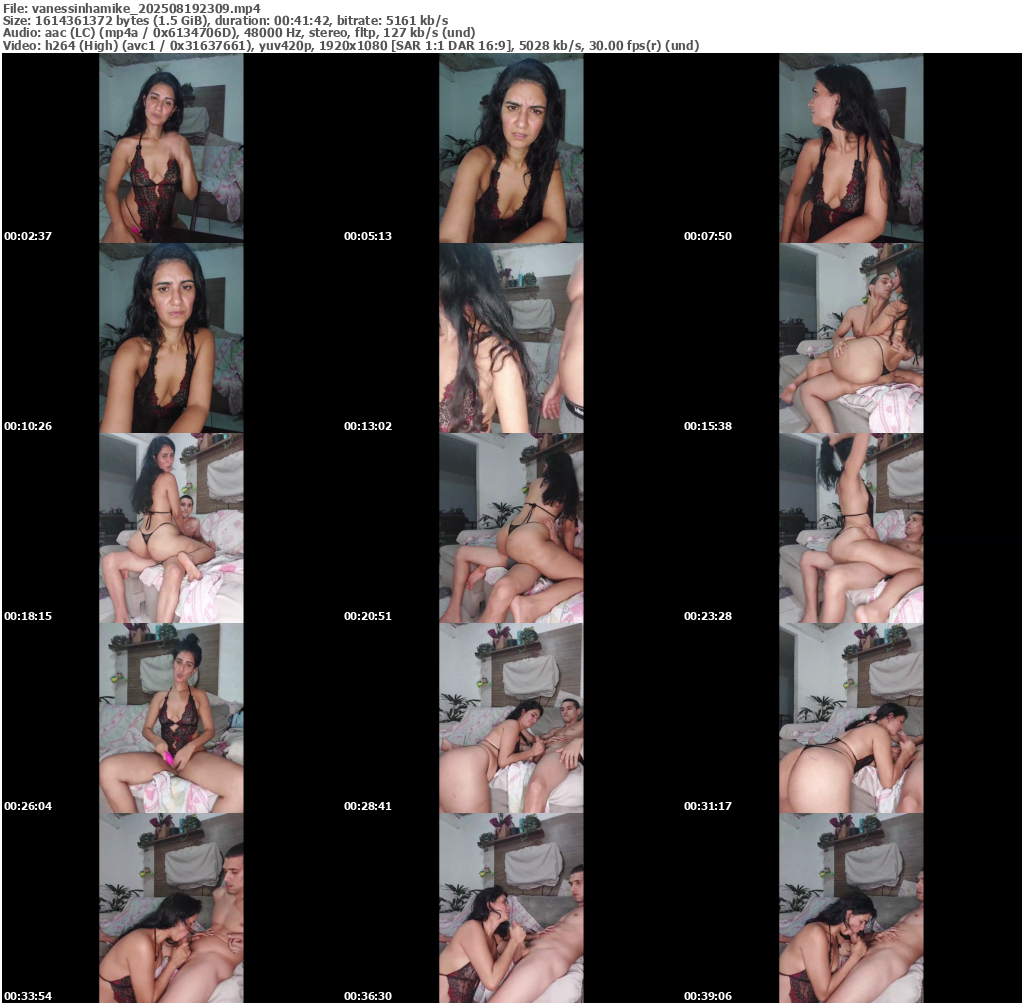Screen dimensions: 1024x1003
Task: Click the 00:07:50 timestamp label
Action: (x=708, y=236)
